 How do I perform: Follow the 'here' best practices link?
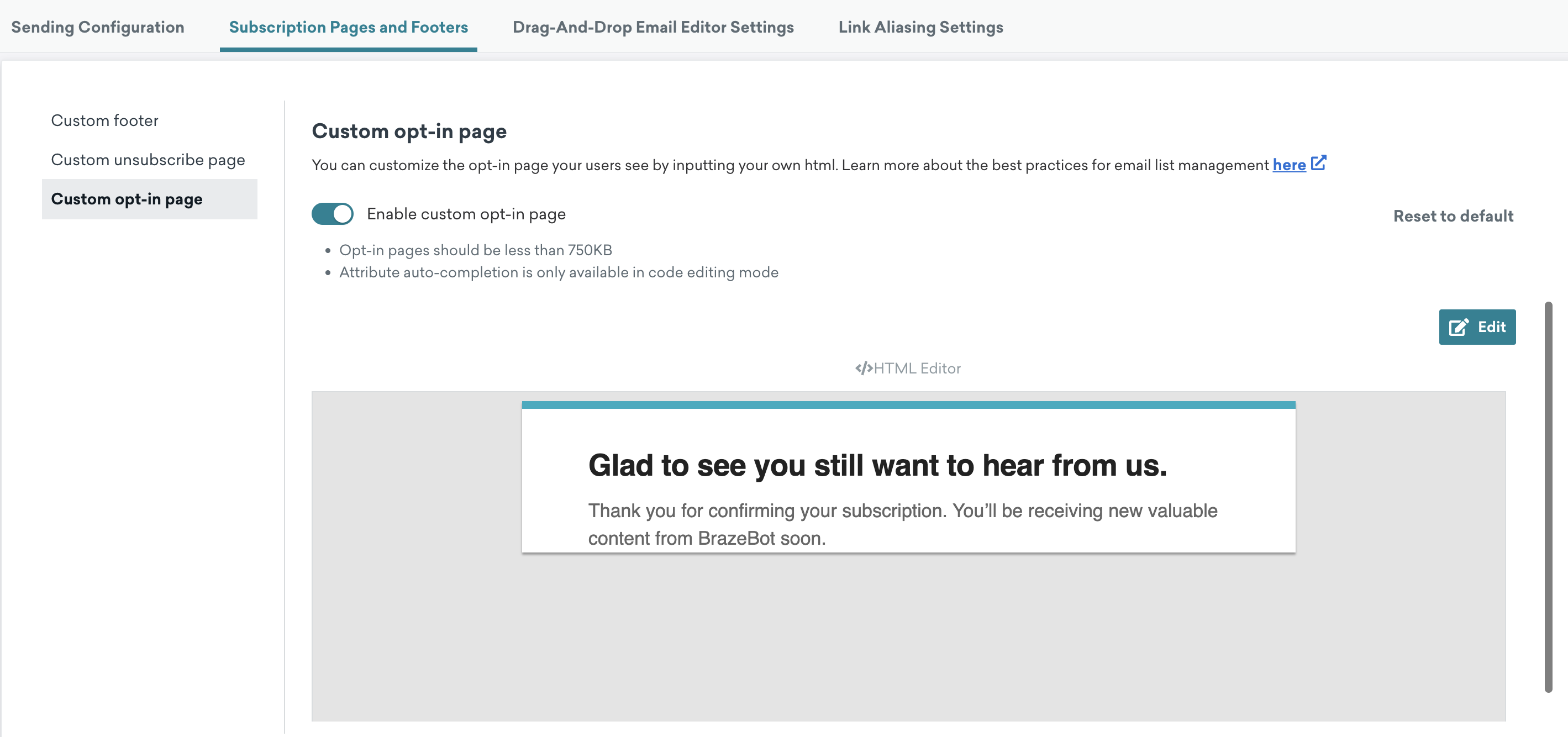tap(1289, 165)
